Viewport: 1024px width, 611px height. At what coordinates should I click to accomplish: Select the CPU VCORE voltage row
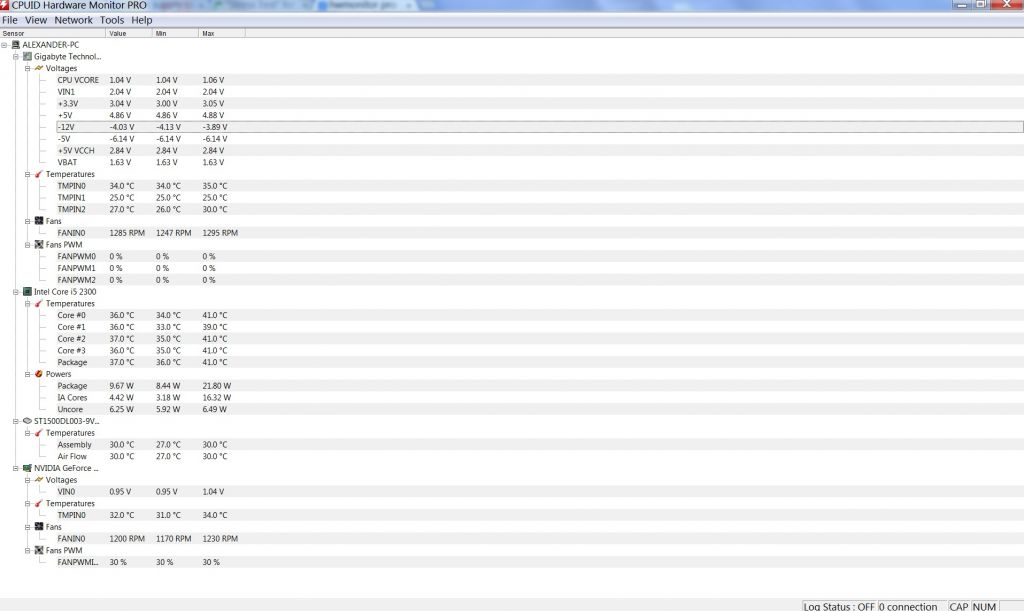[539, 80]
